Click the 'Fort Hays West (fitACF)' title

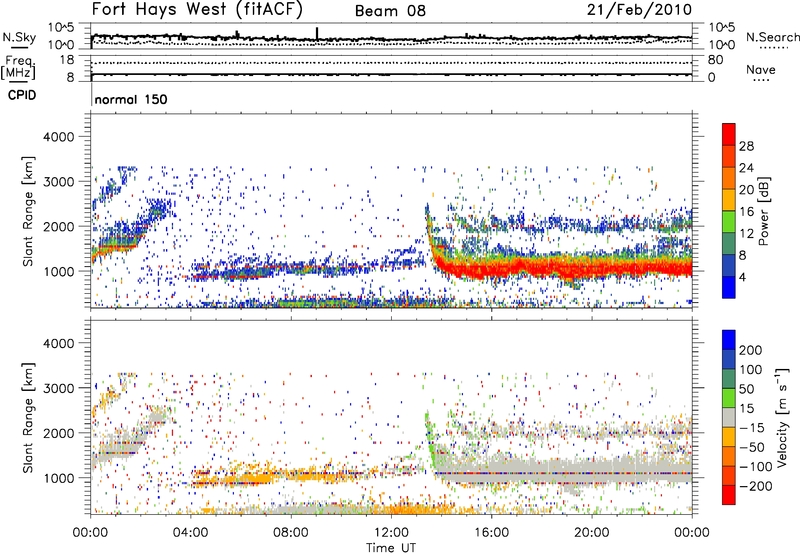197,10
